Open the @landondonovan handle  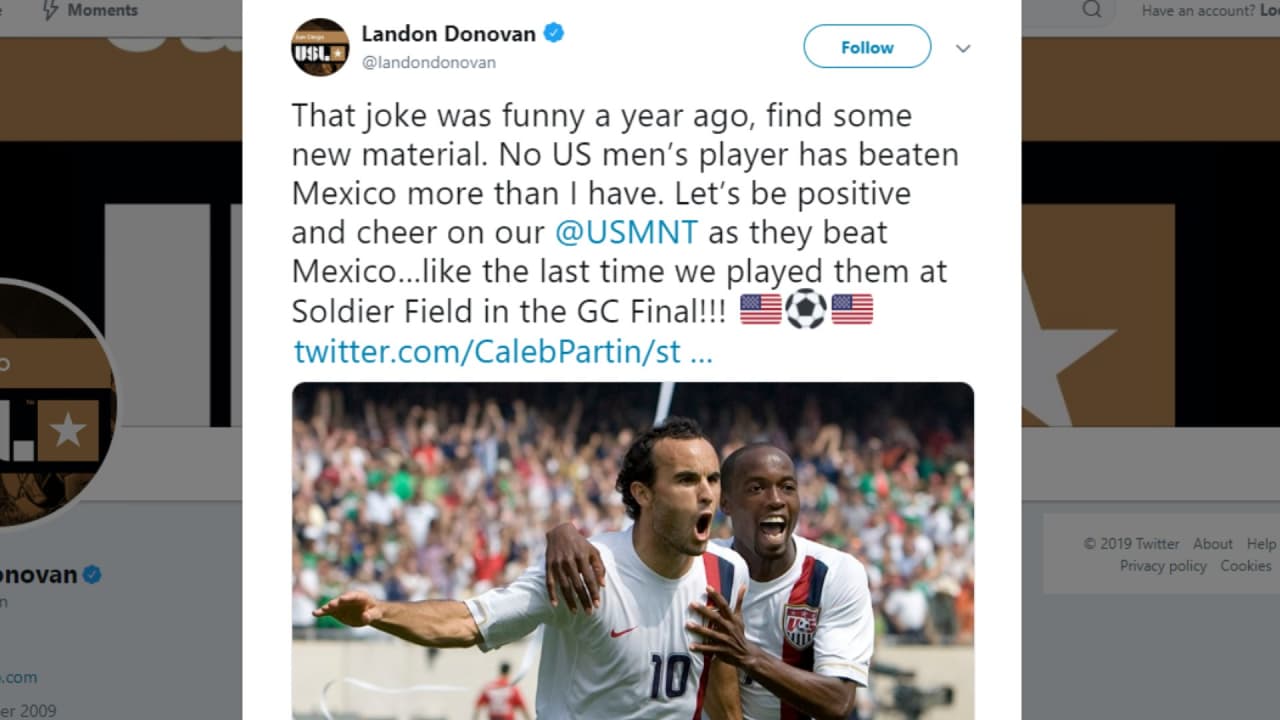428,62
